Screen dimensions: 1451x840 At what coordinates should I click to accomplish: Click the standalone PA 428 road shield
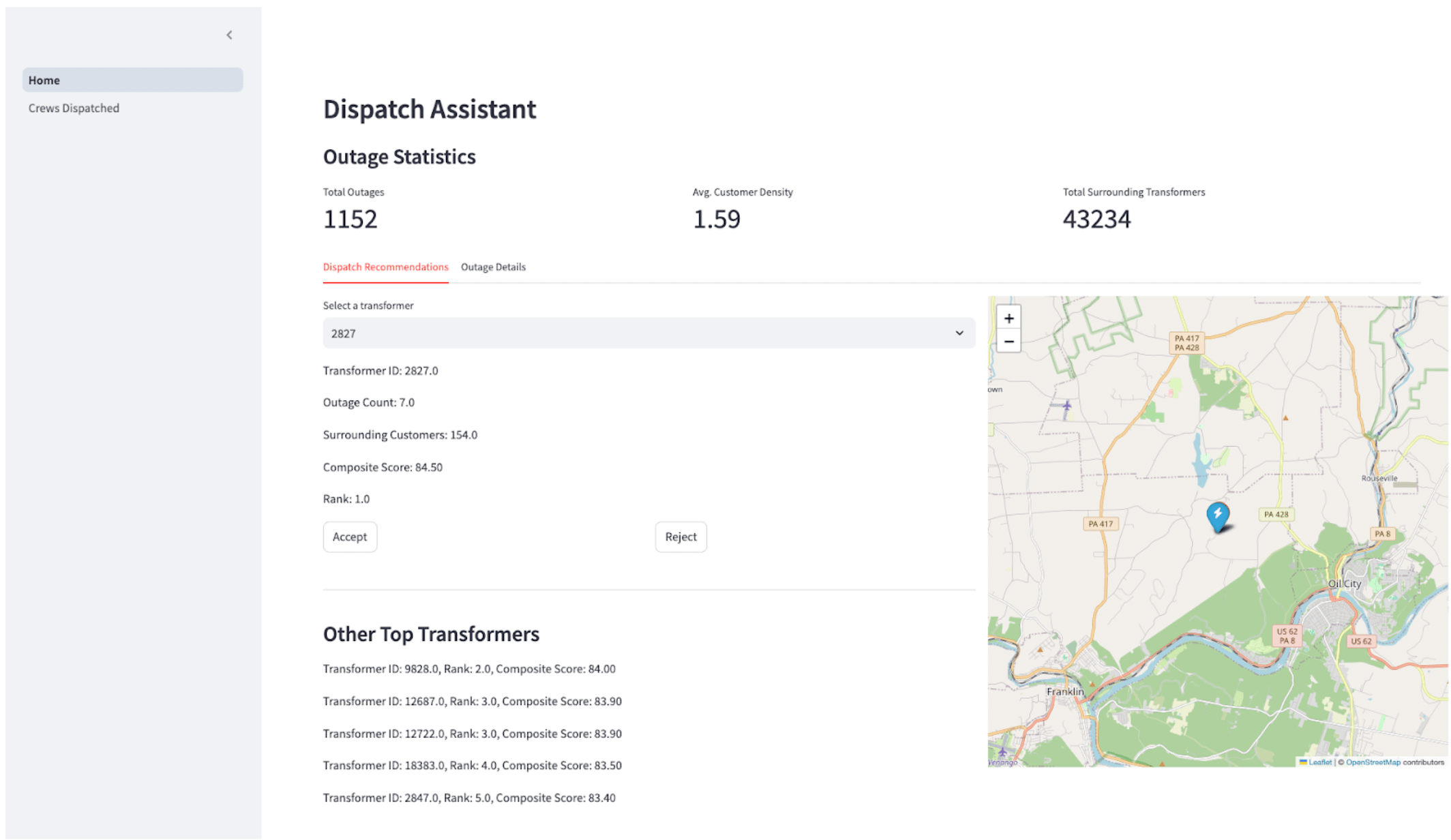click(1275, 514)
